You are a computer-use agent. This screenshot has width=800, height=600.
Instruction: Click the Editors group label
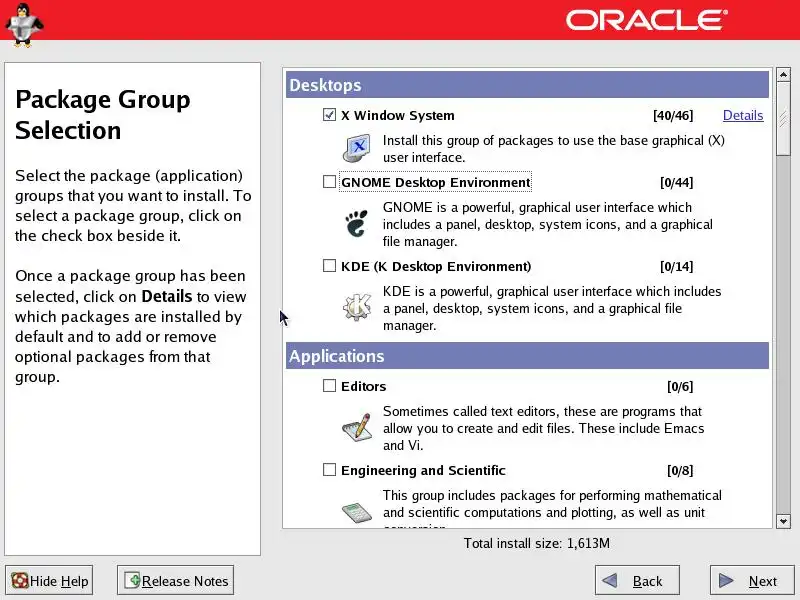tap(363, 386)
